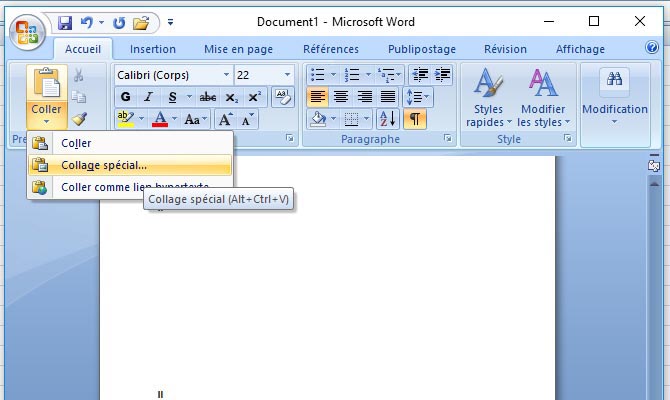The height and width of the screenshot is (400, 670).
Task: Open Modification binoculars menu
Action: coord(614,97)
